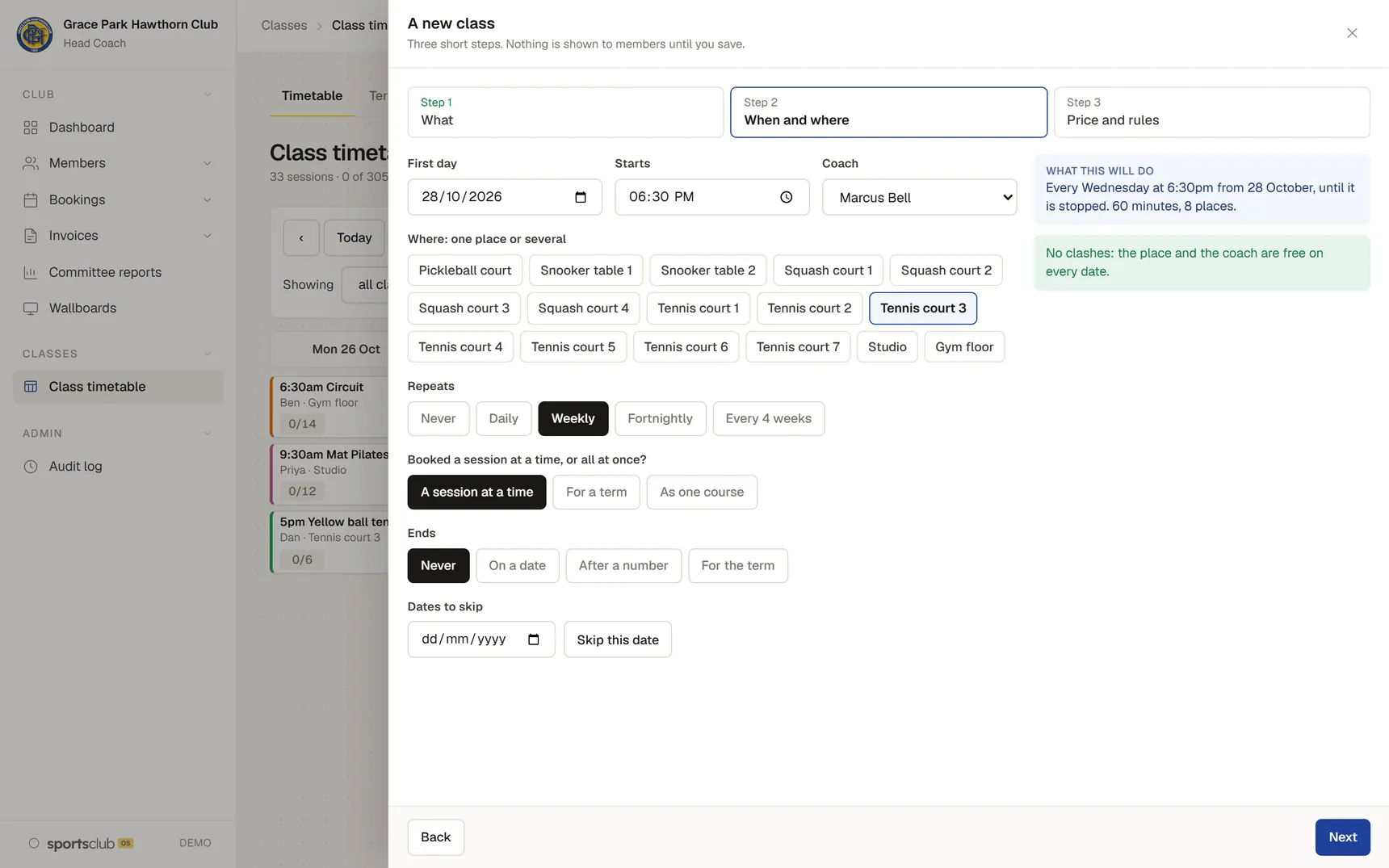Select the Tennis court 5 place chip
The height and width of the screenshot is (868, 1389).
[x=573, y=347]
